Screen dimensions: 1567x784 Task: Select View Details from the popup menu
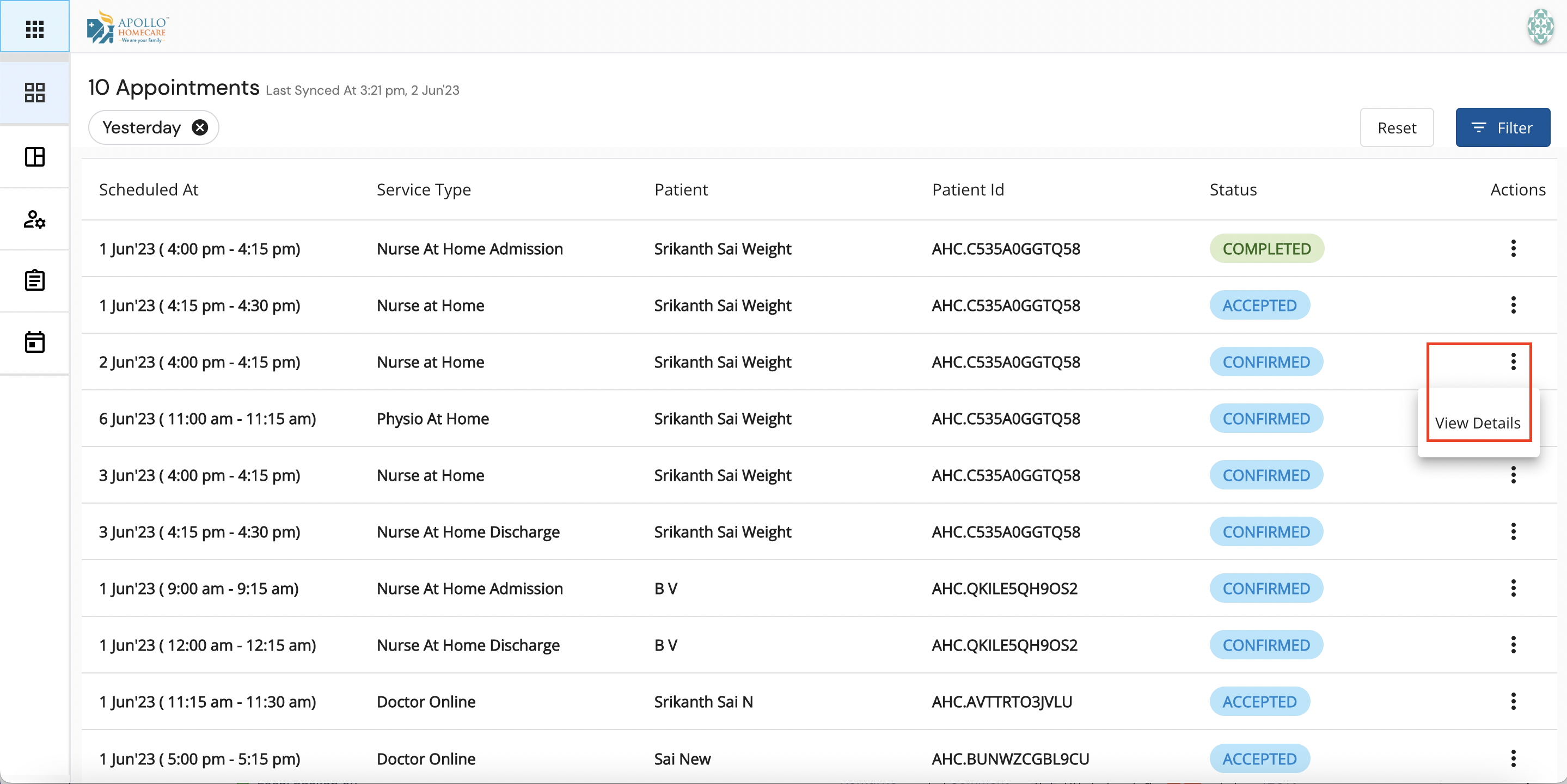coord(1477,422)
